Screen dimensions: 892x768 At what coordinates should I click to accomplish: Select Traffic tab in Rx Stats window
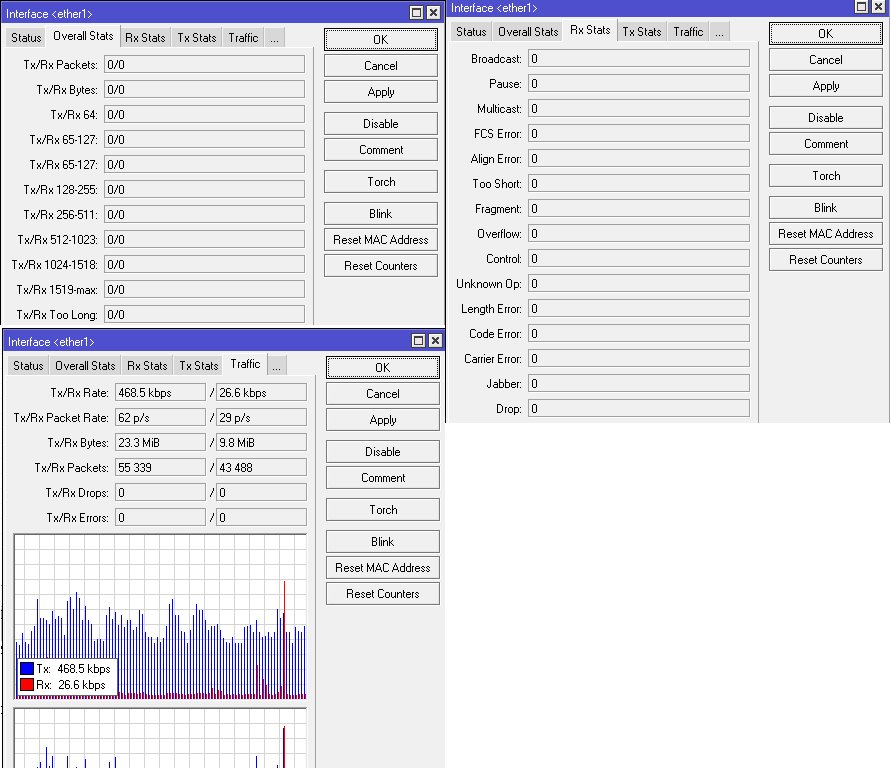pos(688,32)
